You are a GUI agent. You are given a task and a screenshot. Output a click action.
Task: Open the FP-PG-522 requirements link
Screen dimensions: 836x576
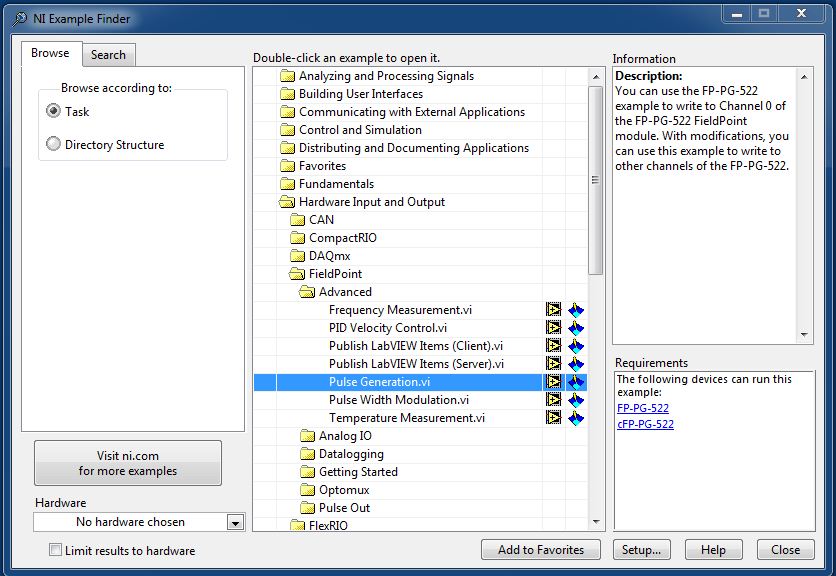(642, 408)
